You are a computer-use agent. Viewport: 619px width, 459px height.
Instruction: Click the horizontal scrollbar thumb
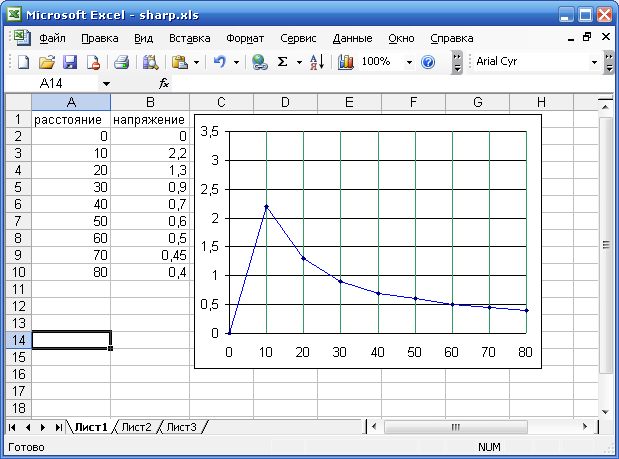(455, 427)
